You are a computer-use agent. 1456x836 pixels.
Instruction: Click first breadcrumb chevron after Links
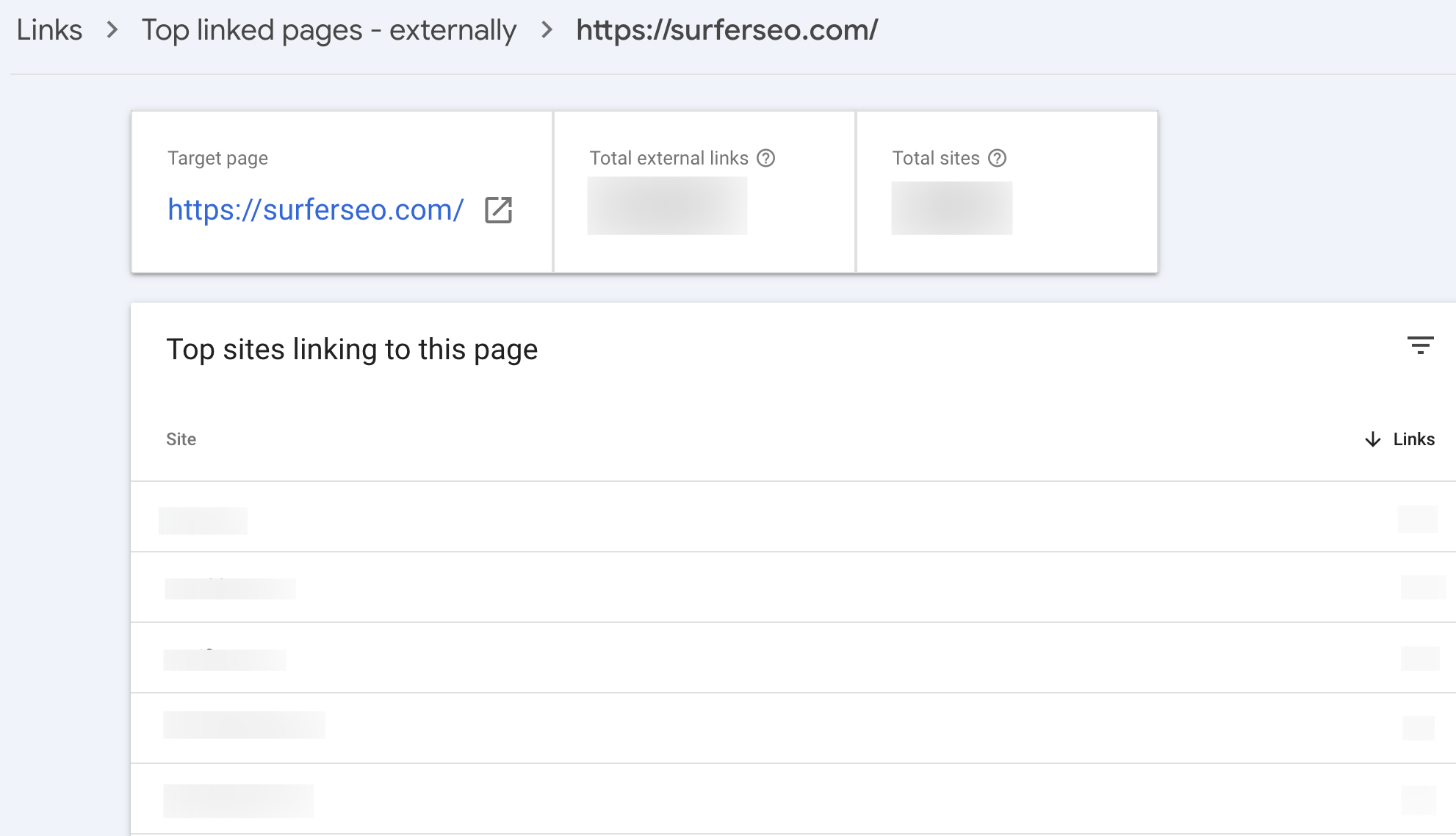pos(112,30)
